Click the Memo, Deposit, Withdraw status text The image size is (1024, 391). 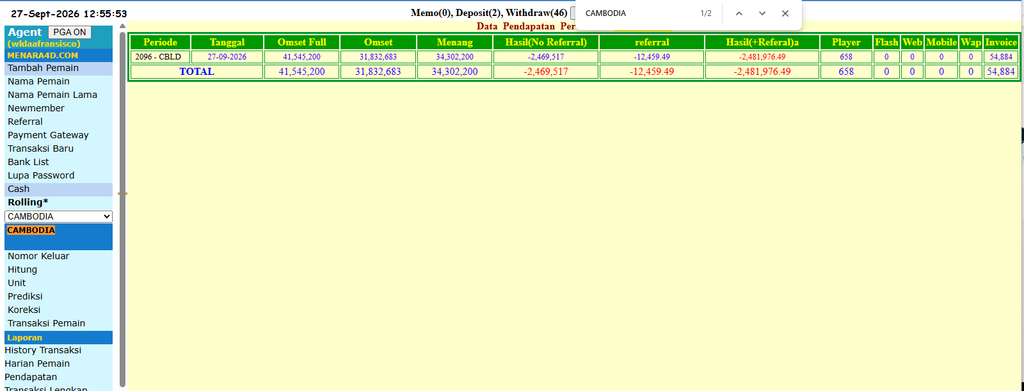(x=489, y=13)
